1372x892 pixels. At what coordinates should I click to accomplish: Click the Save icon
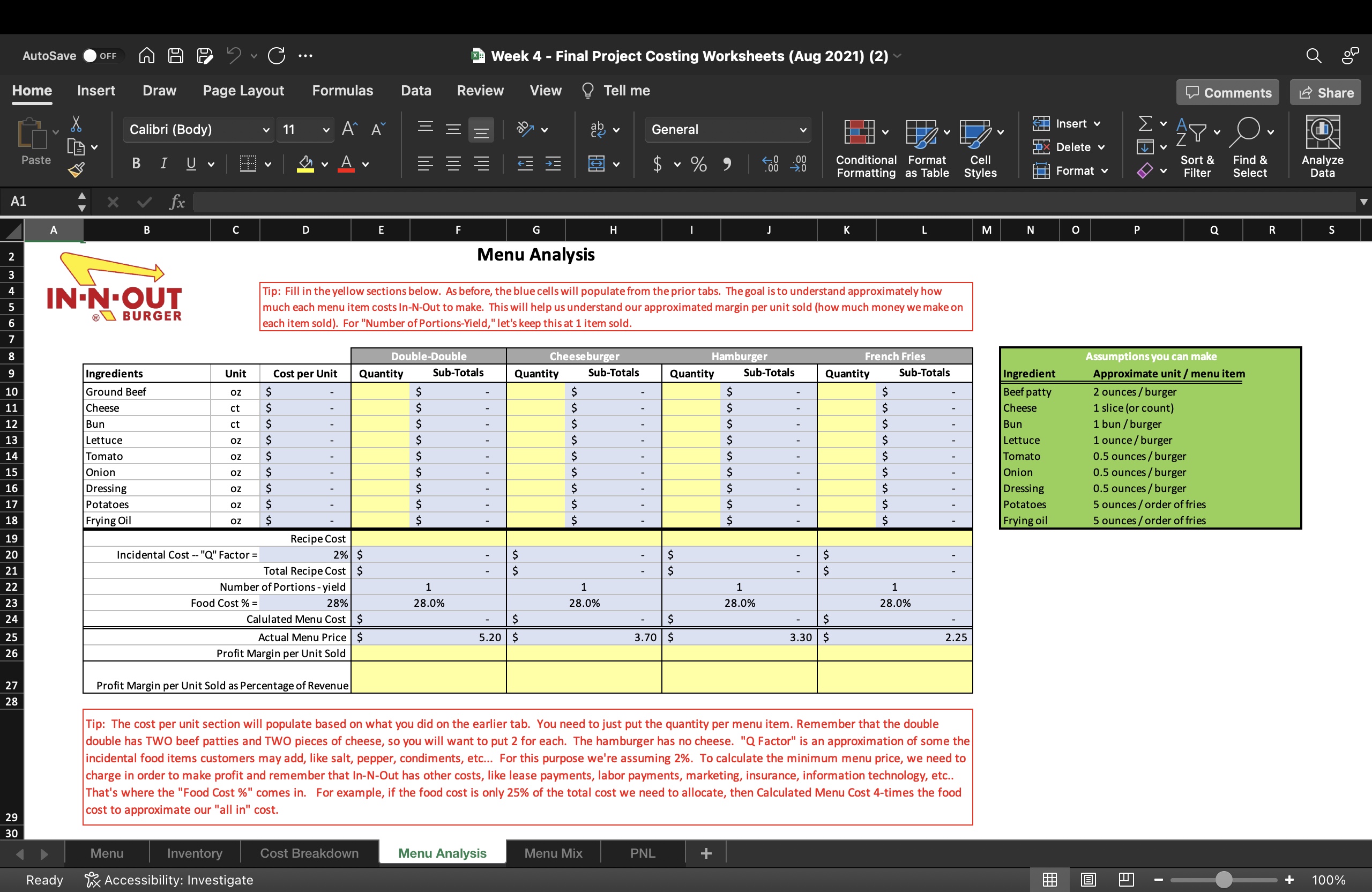coord(175,55)
